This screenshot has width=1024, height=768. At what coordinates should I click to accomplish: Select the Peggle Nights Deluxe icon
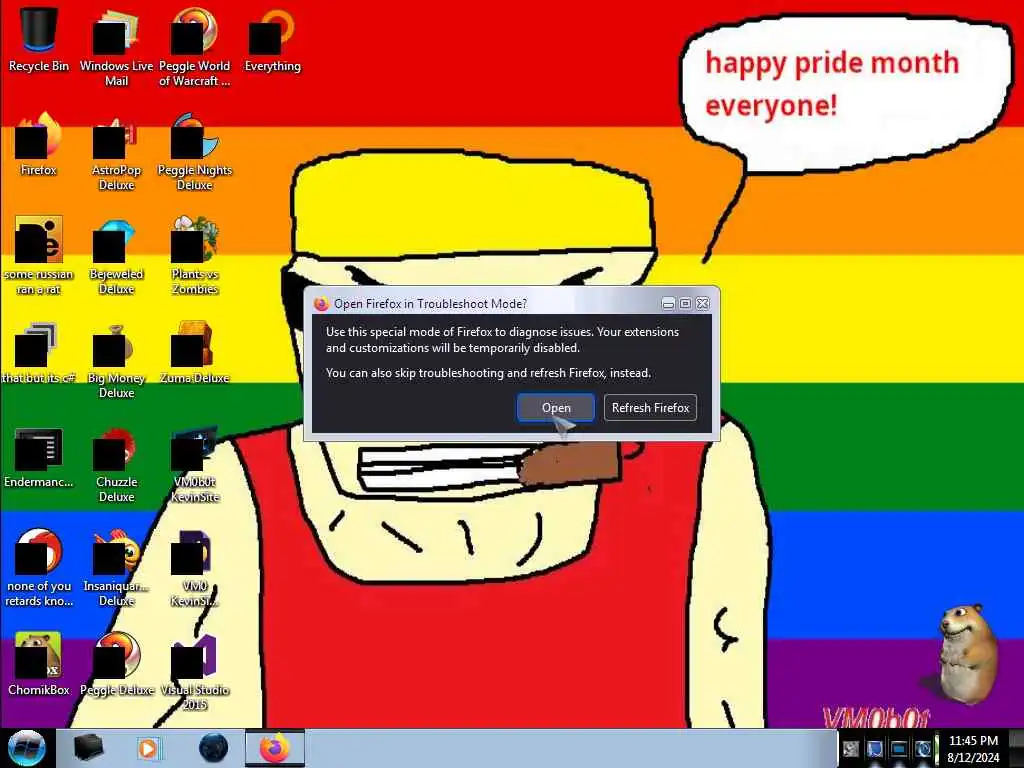click(195, 153)
